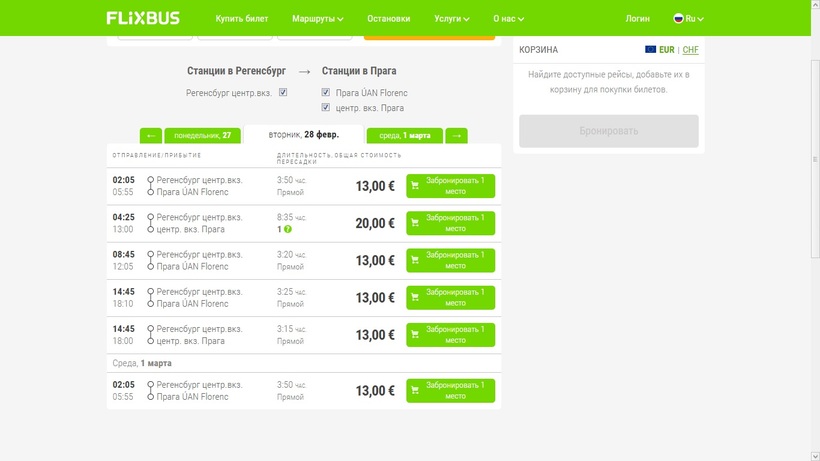Uncheck the Прага ÚAN Florenc checkbox
The image size is (820, 461).
point(326,93)
